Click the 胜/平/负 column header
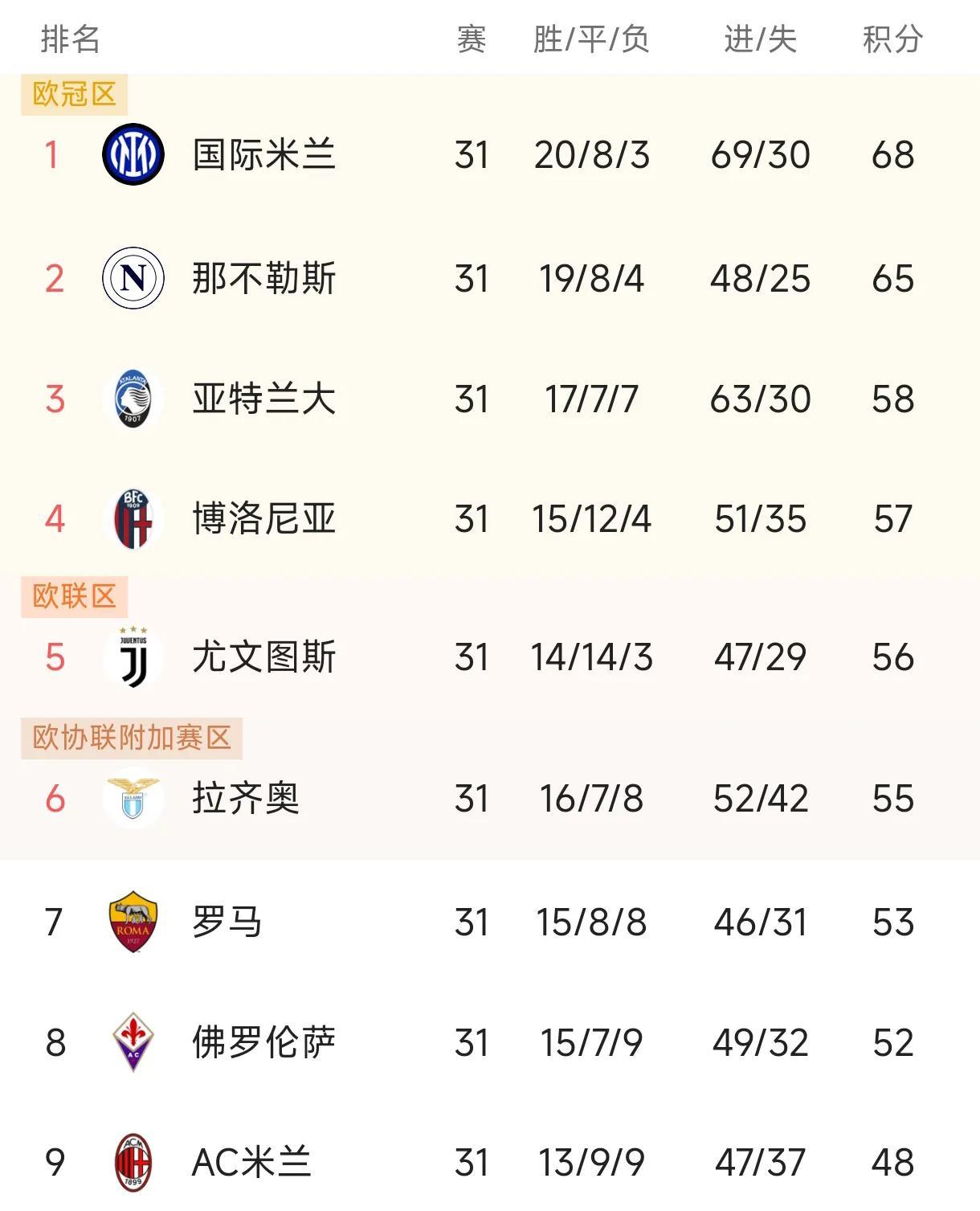 pos(591,39)
